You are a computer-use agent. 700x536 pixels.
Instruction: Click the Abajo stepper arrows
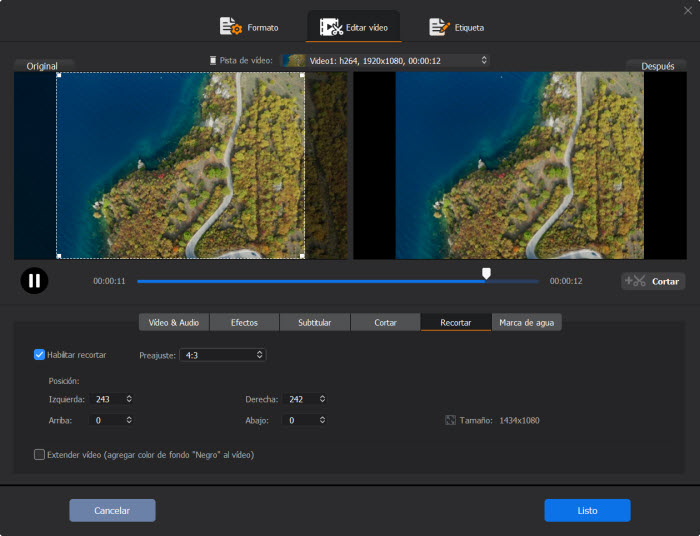322,420
